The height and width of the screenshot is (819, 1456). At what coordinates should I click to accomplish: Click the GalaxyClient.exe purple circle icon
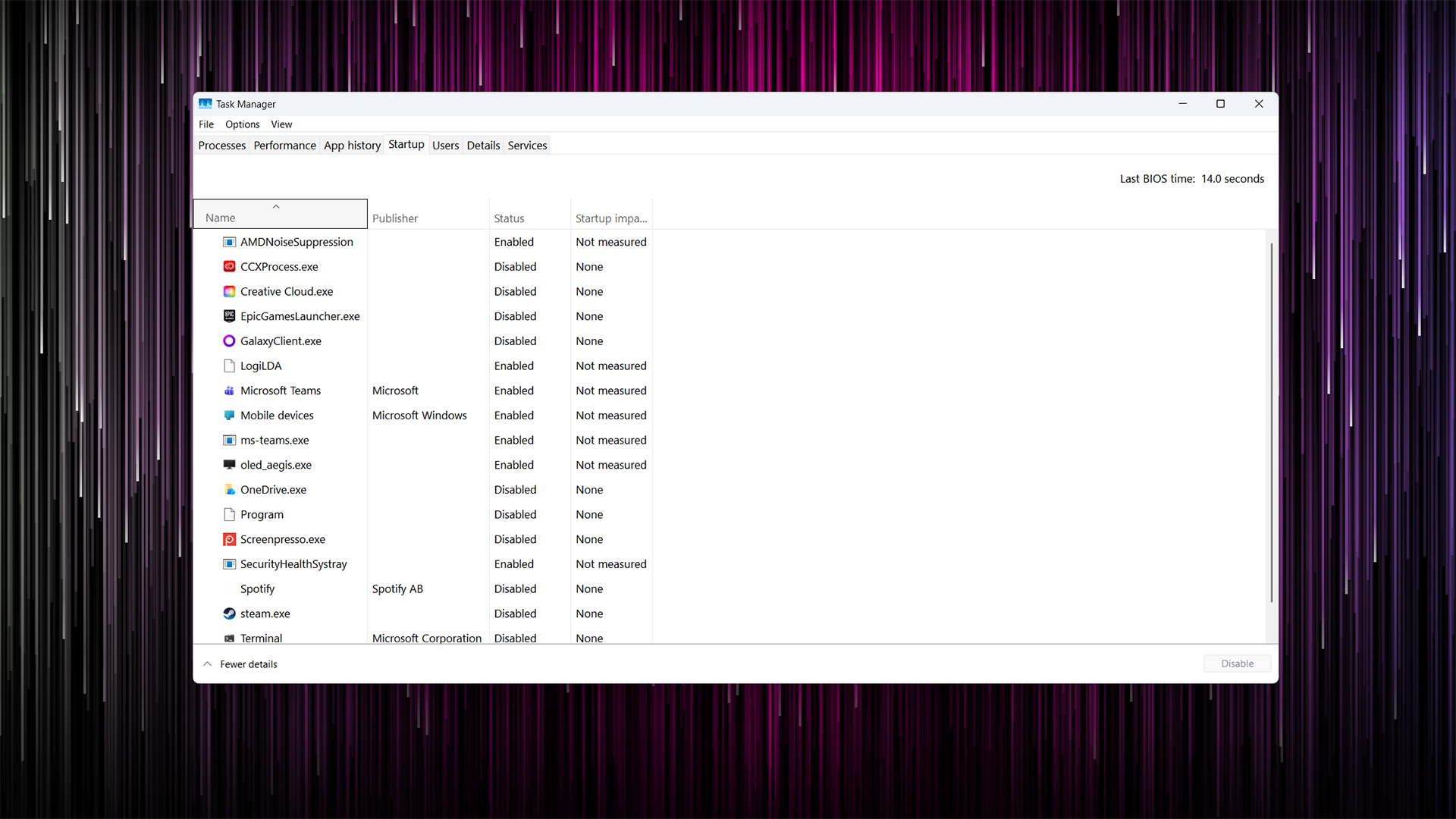[229, 341]
